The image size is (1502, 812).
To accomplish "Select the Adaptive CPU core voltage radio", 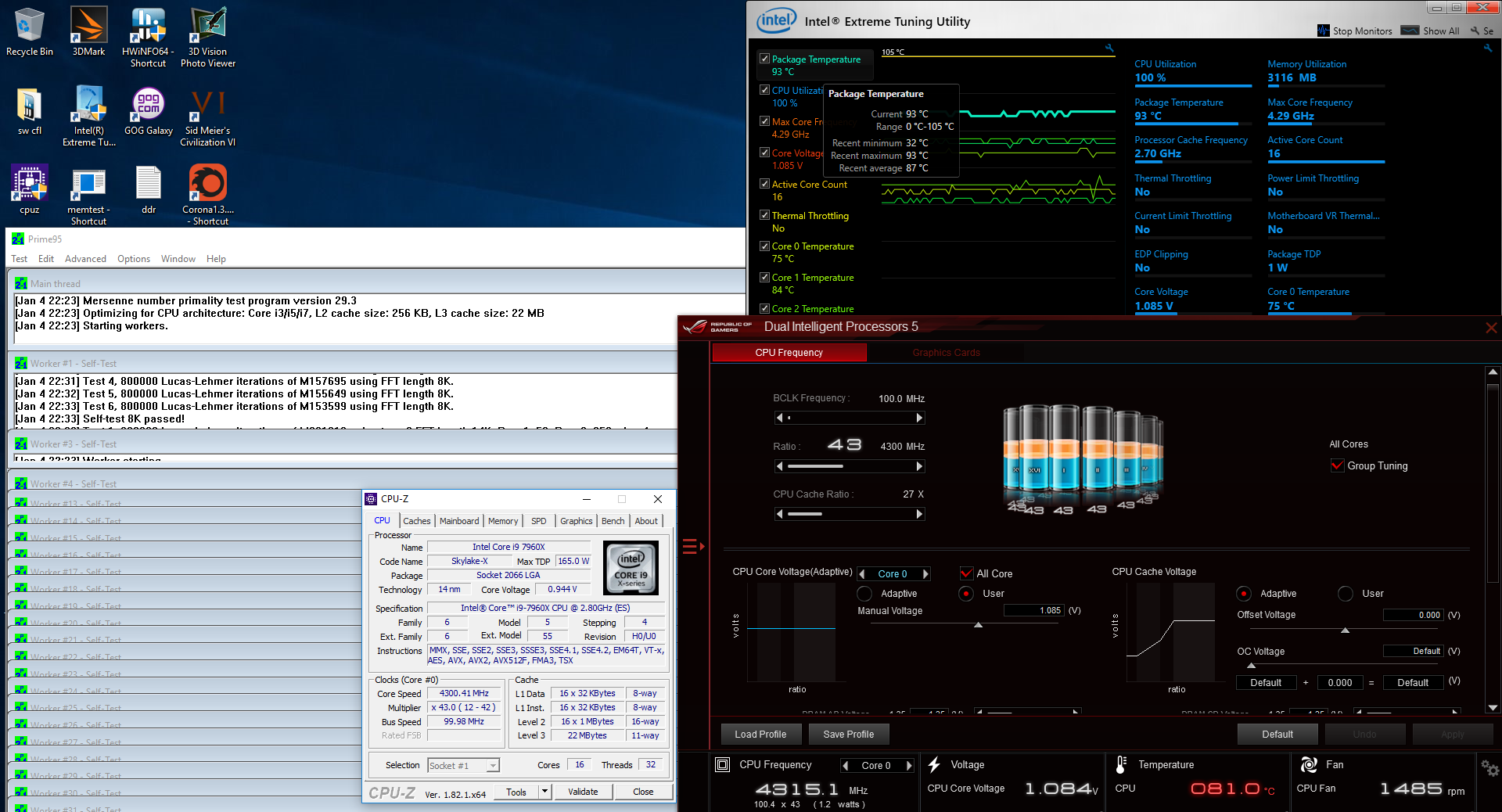I will point(864,594).
